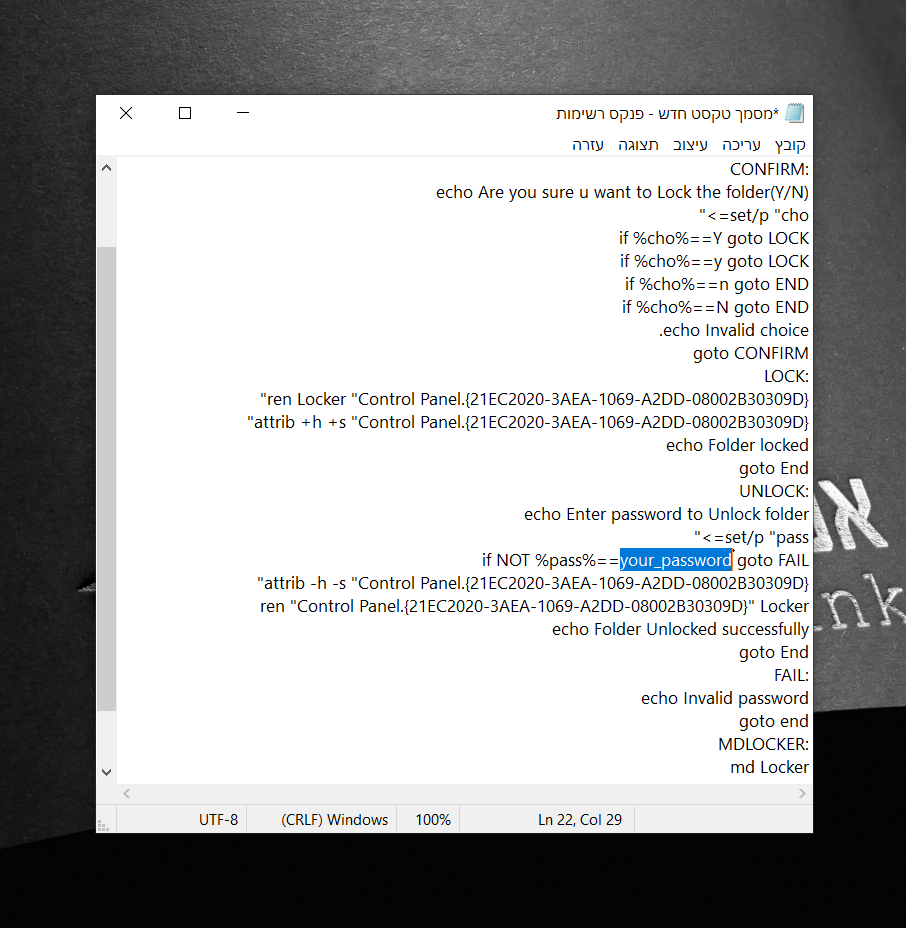Open the תצוגה (View) menu

[x=638, y=145]
